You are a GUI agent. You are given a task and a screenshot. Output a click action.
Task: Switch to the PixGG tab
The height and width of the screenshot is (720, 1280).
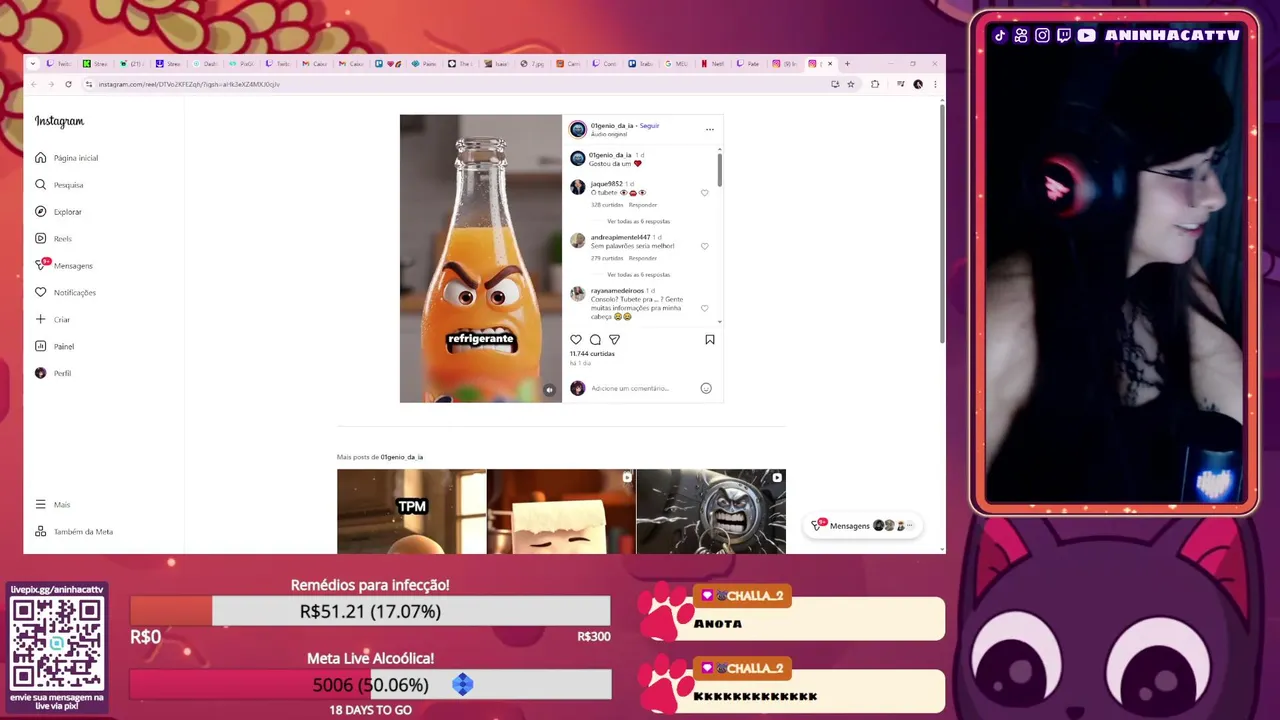pos(240,64)
